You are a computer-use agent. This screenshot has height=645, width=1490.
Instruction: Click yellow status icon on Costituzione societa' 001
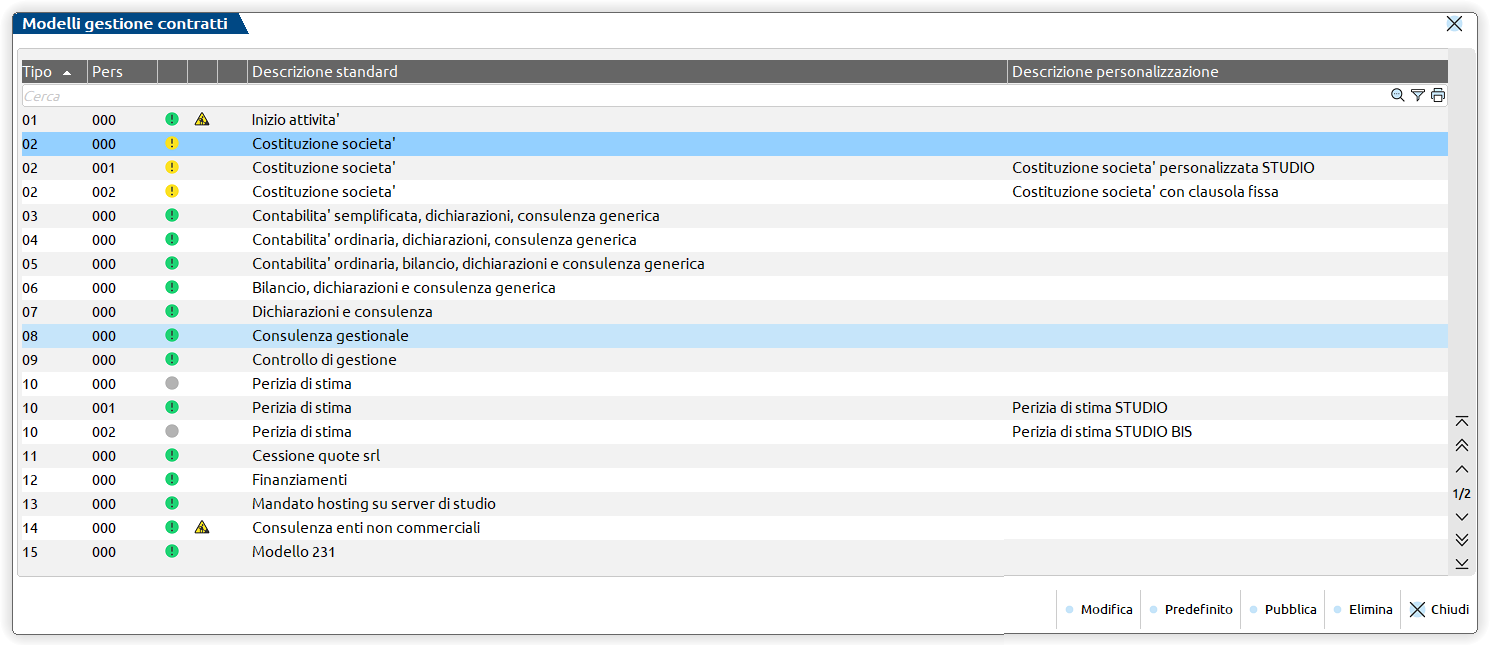pyautogui.click(x=172, y=168)
